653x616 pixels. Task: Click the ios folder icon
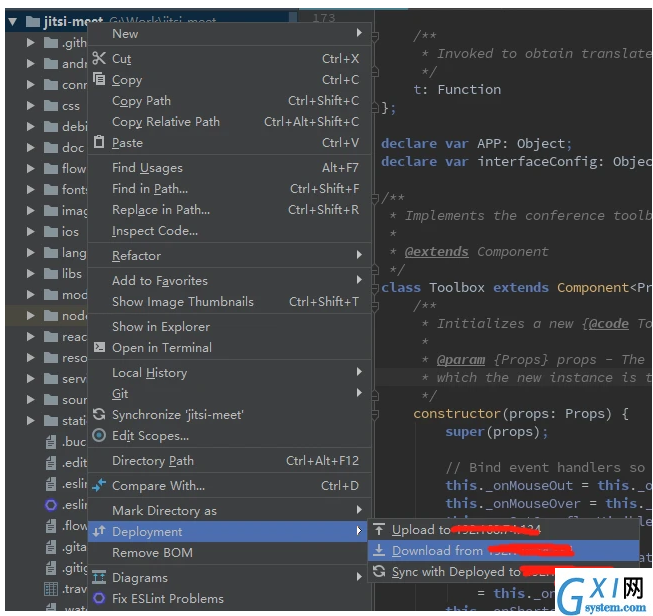pos(51,231)
